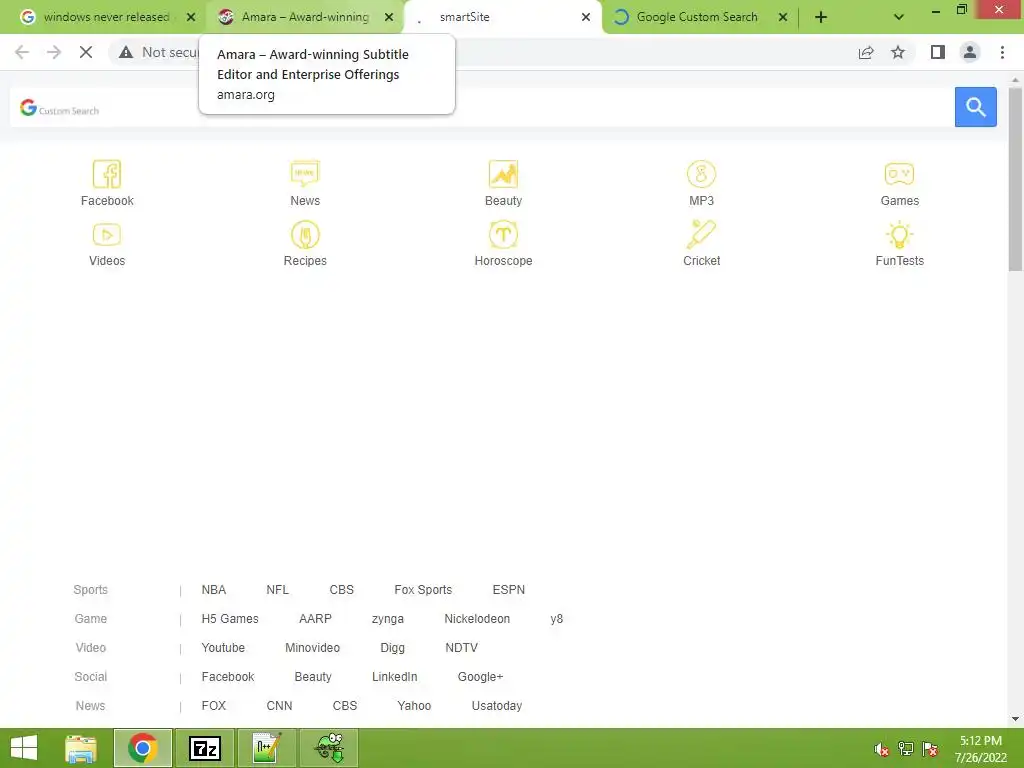
Task: Click the page's vertical scrollbar thumb
Action: (1015, 180)
